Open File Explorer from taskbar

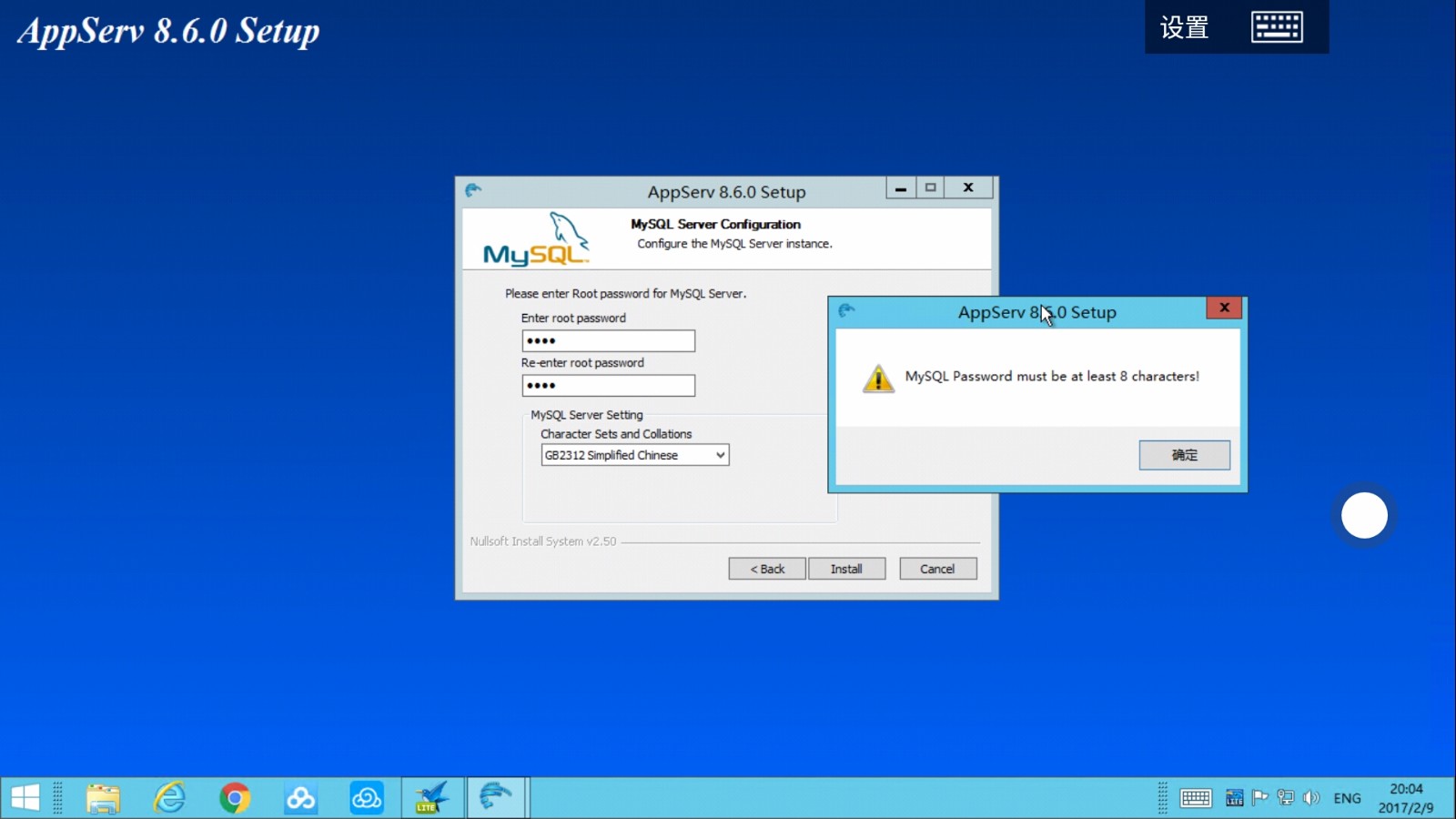tap(103, 798)
